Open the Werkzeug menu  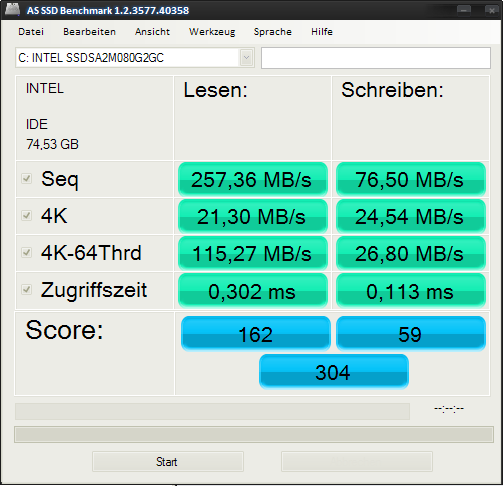212,32
